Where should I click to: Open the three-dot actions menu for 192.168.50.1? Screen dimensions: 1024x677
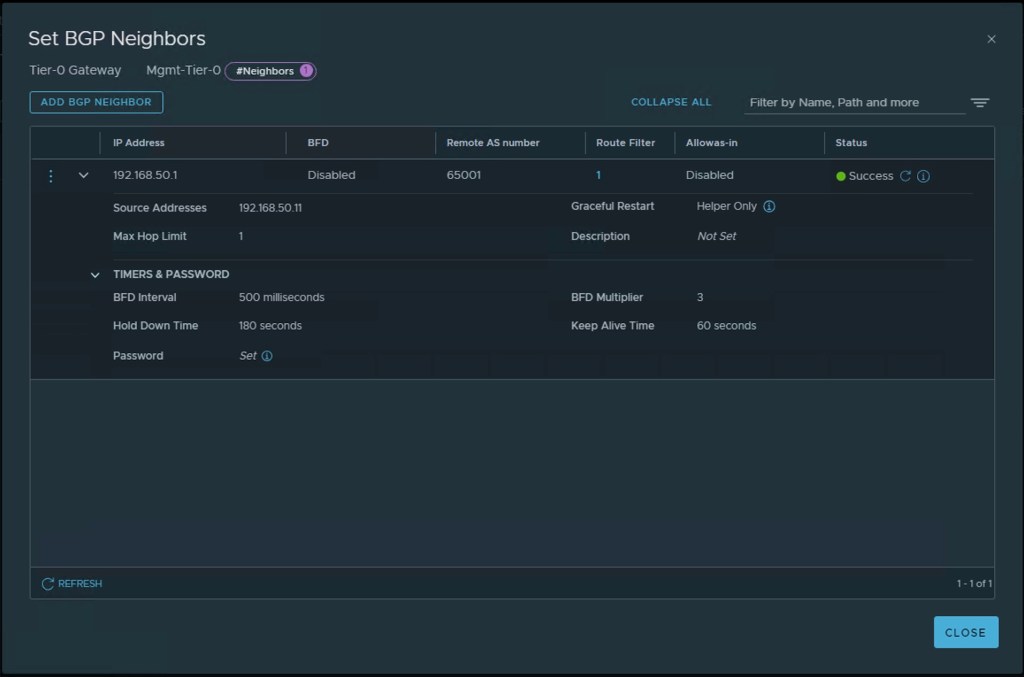(51, 176)
